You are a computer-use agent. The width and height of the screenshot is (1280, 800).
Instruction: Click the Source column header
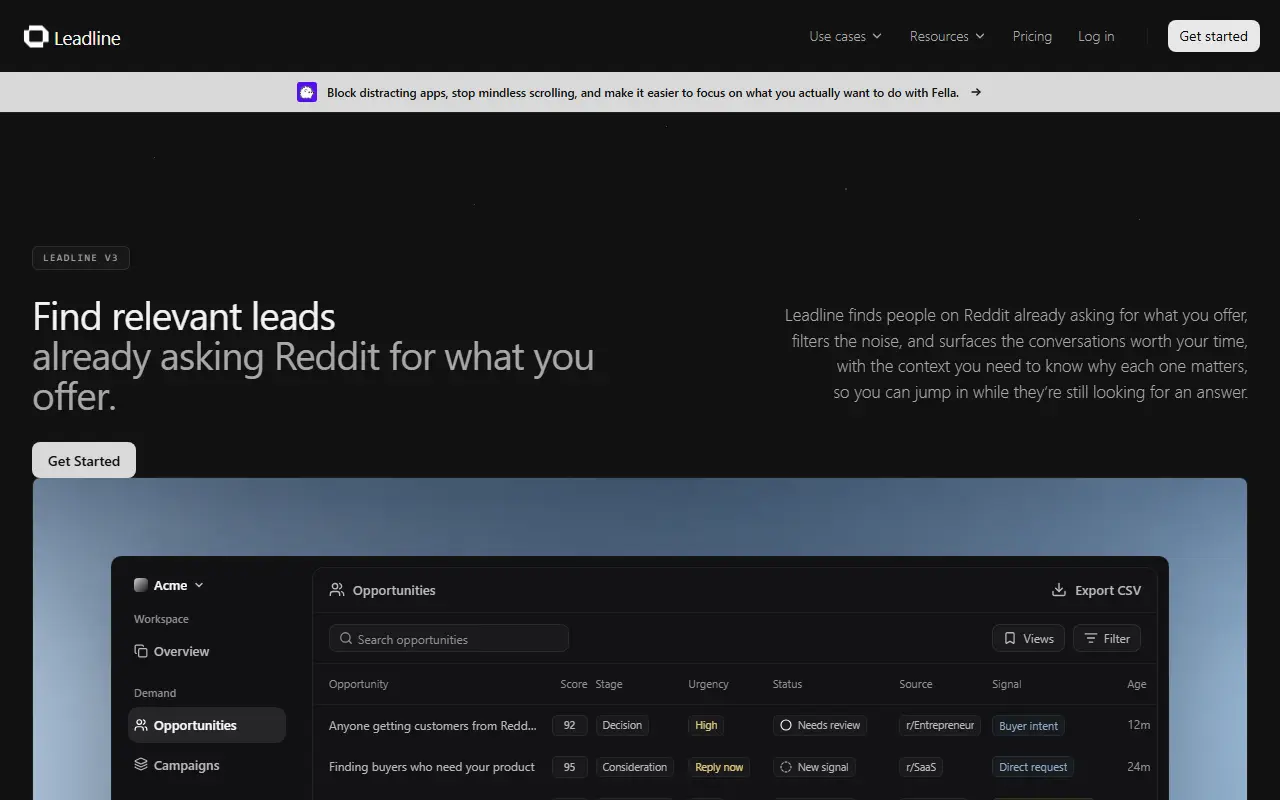pyautogui.click(x=916, y=684)
